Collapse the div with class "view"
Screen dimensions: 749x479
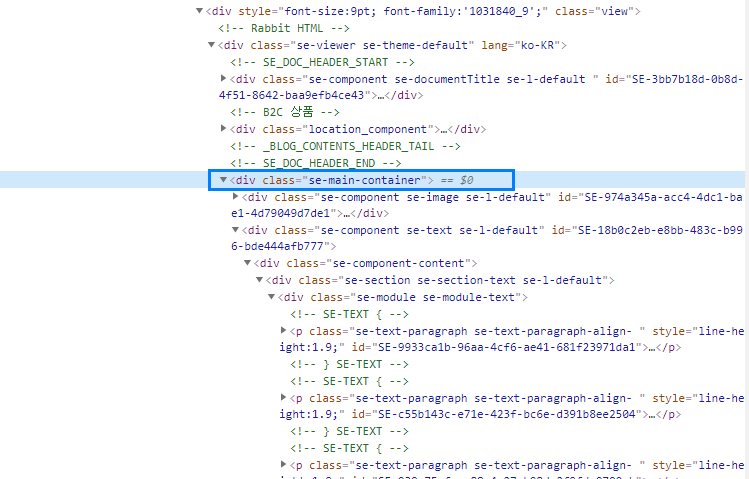200,11
